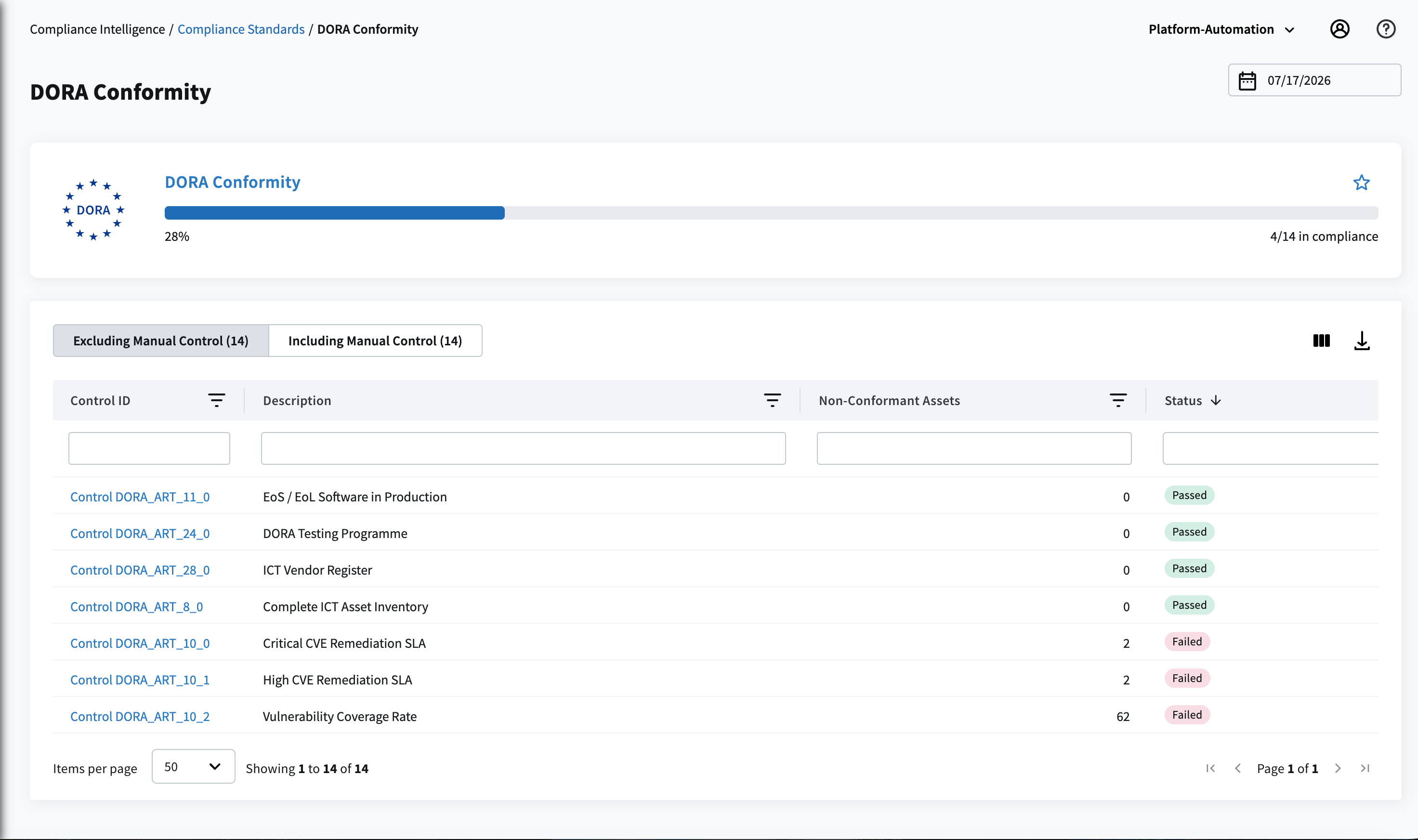Image resolution: width=1418 pixels, height=840 pixels.
Task: Open Control DORA_ART_11_0
Action: tap(140, 497)
